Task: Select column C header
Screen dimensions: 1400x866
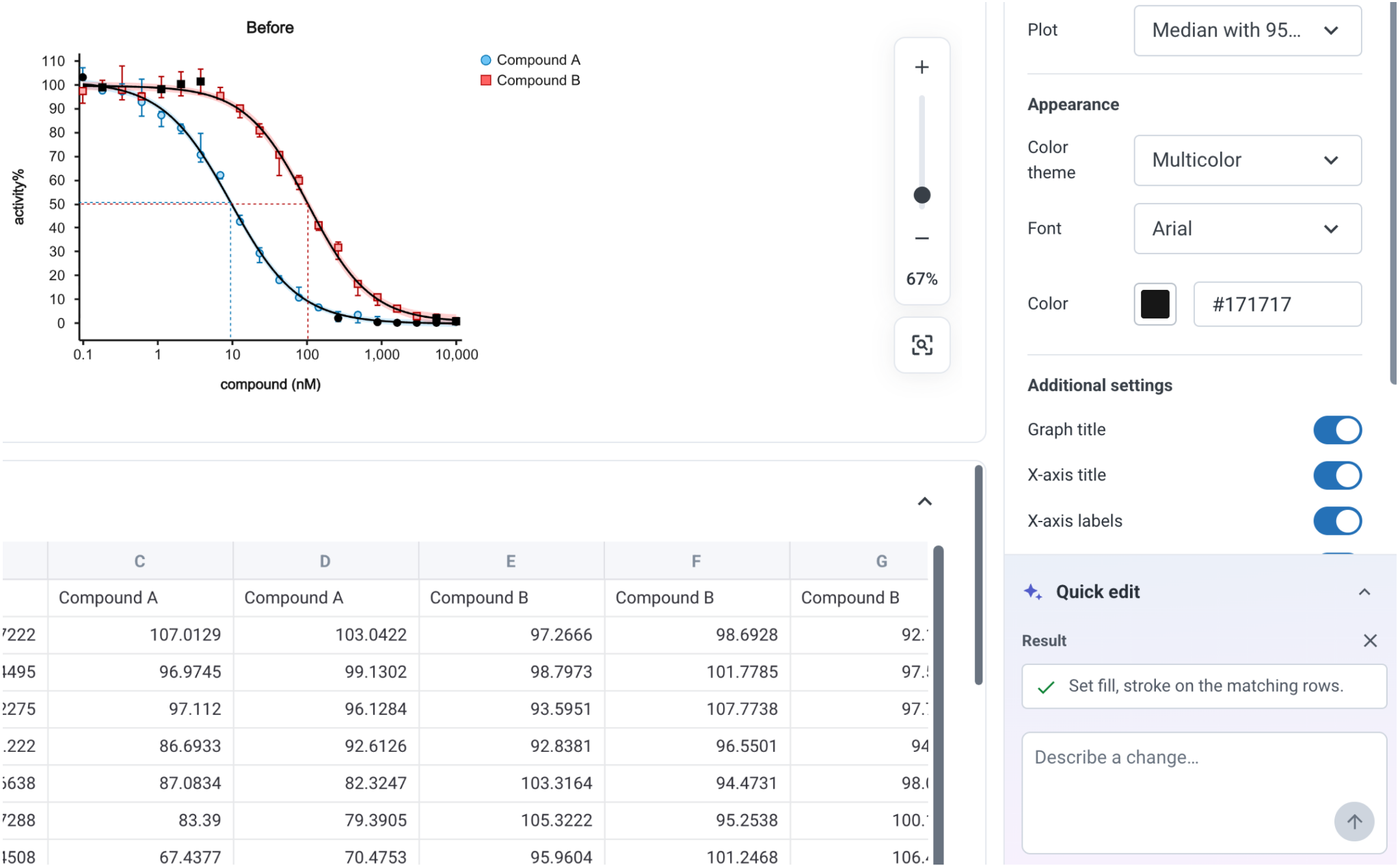Action: (x=140, y=561)
